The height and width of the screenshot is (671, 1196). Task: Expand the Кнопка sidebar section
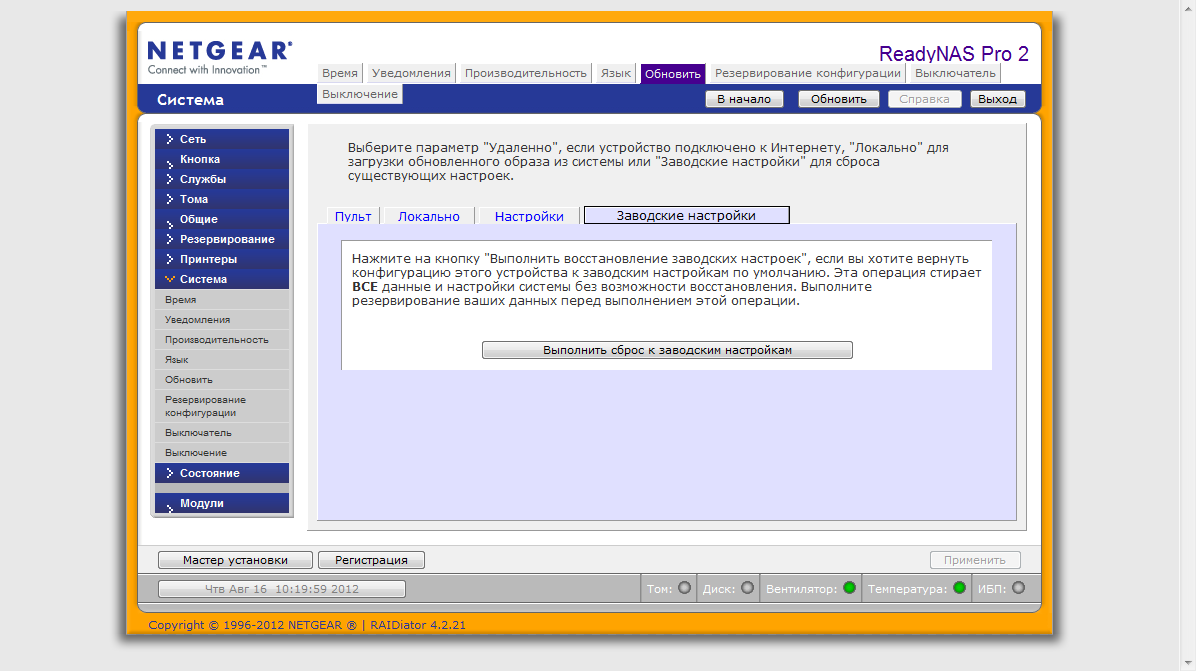pos(222,159)
